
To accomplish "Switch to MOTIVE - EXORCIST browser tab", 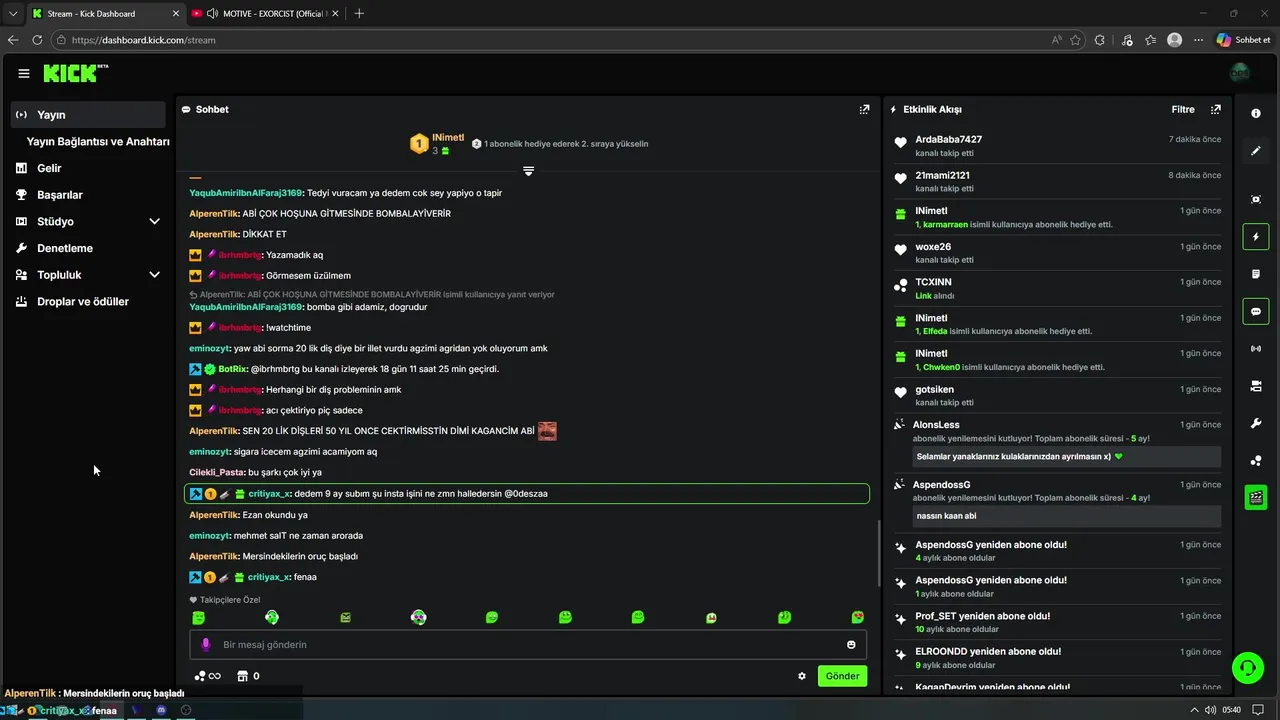I will [x=267, y=13].
